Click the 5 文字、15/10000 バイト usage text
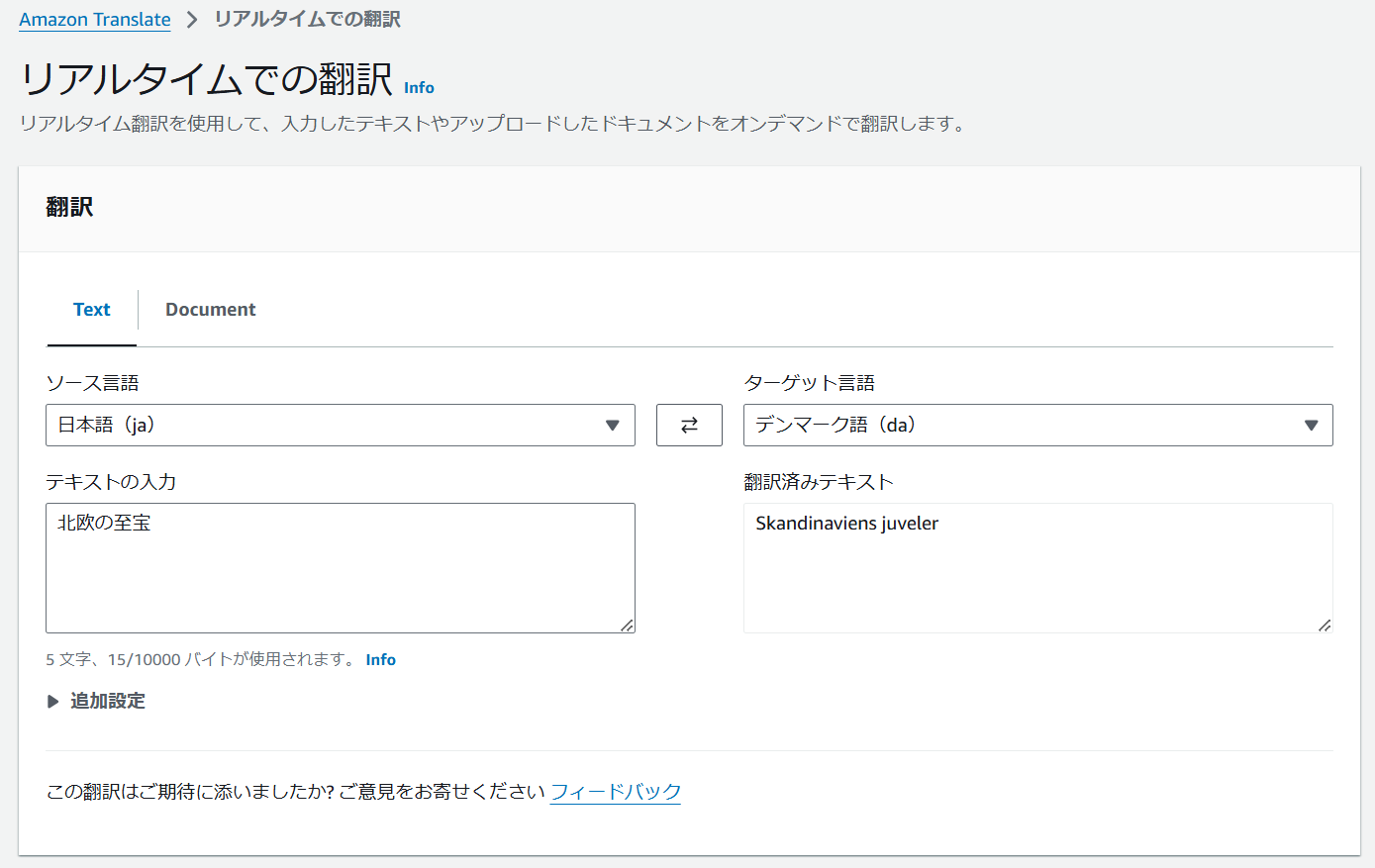 (200, 659)
